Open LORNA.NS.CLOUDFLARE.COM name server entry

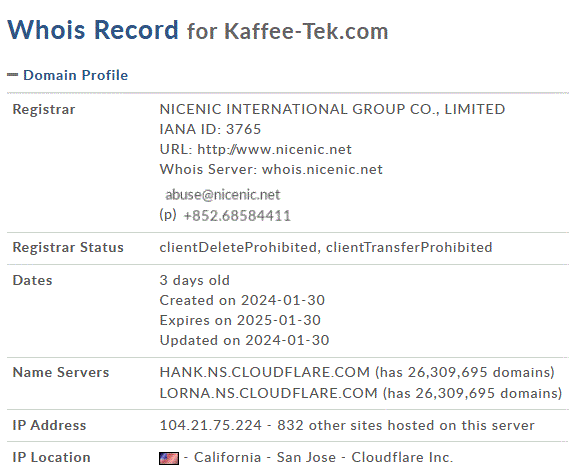269,393
